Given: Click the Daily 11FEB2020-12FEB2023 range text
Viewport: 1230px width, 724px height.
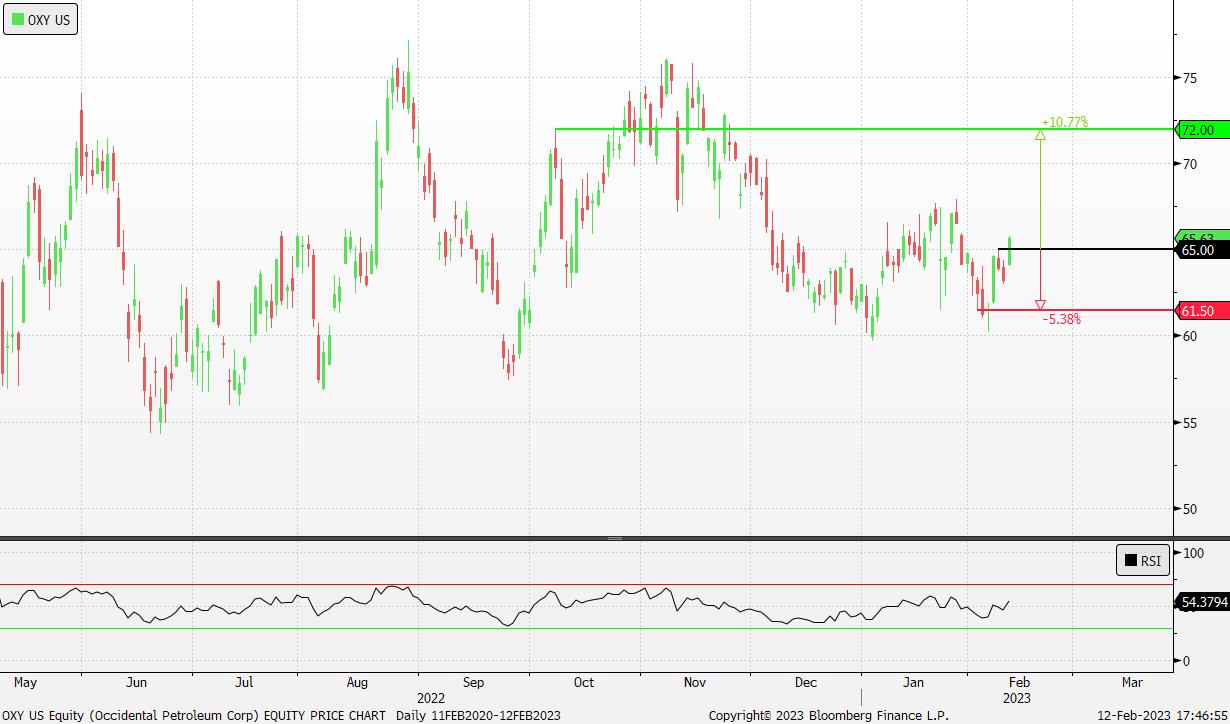Looking at the screenshot, I should (x=478, y=715).
